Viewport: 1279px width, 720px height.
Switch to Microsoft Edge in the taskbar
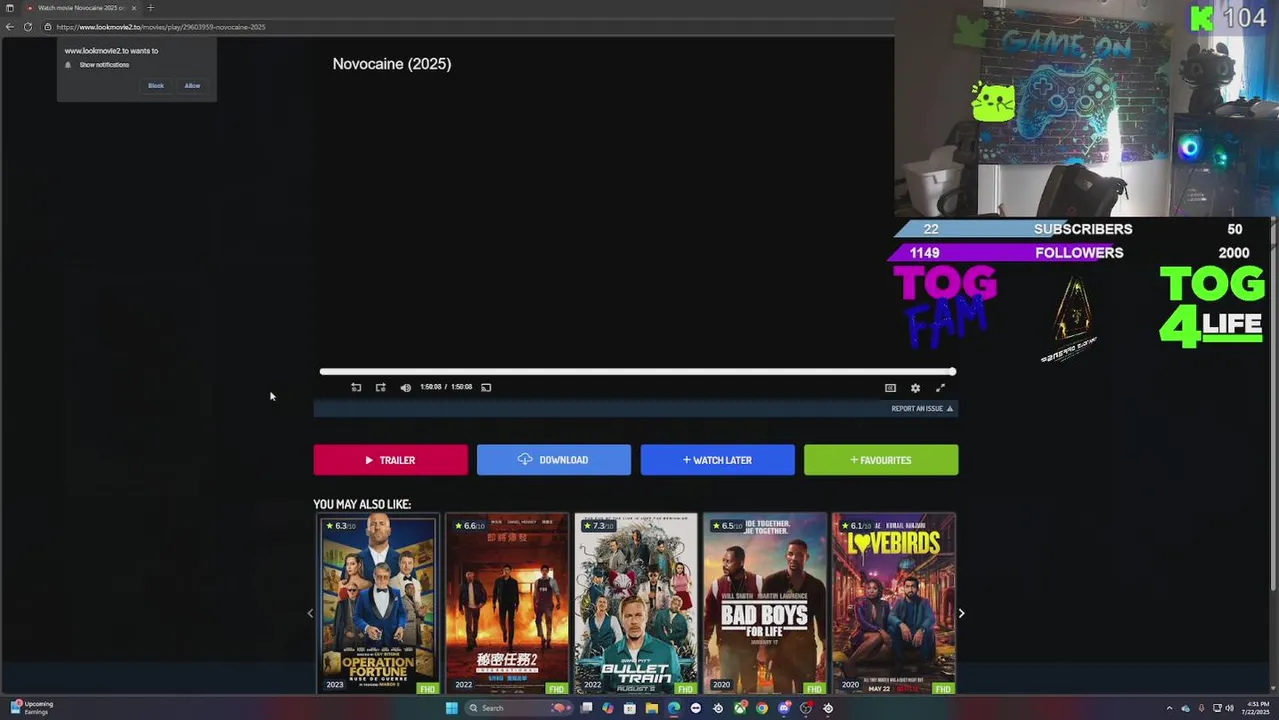pyautogui.click(x=674, y=708)
